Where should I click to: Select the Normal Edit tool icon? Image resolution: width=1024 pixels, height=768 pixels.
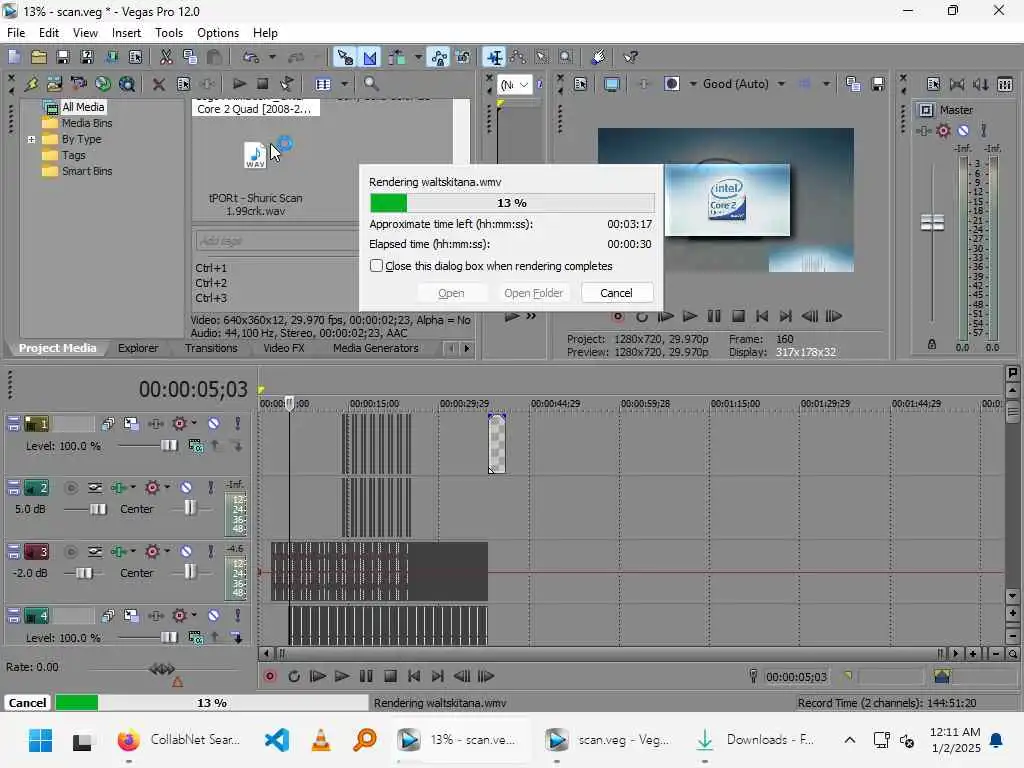(x=494, y=57)
